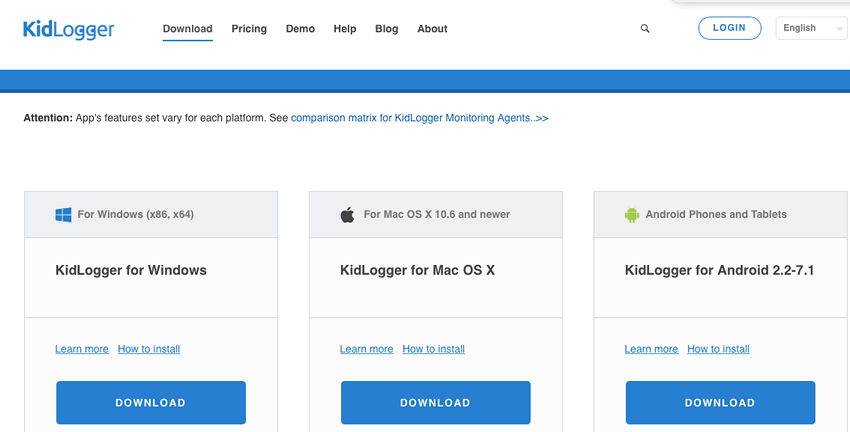Download KidLogger for Android
This screenshot has height=432, width=850.
[x=720, y=403]
